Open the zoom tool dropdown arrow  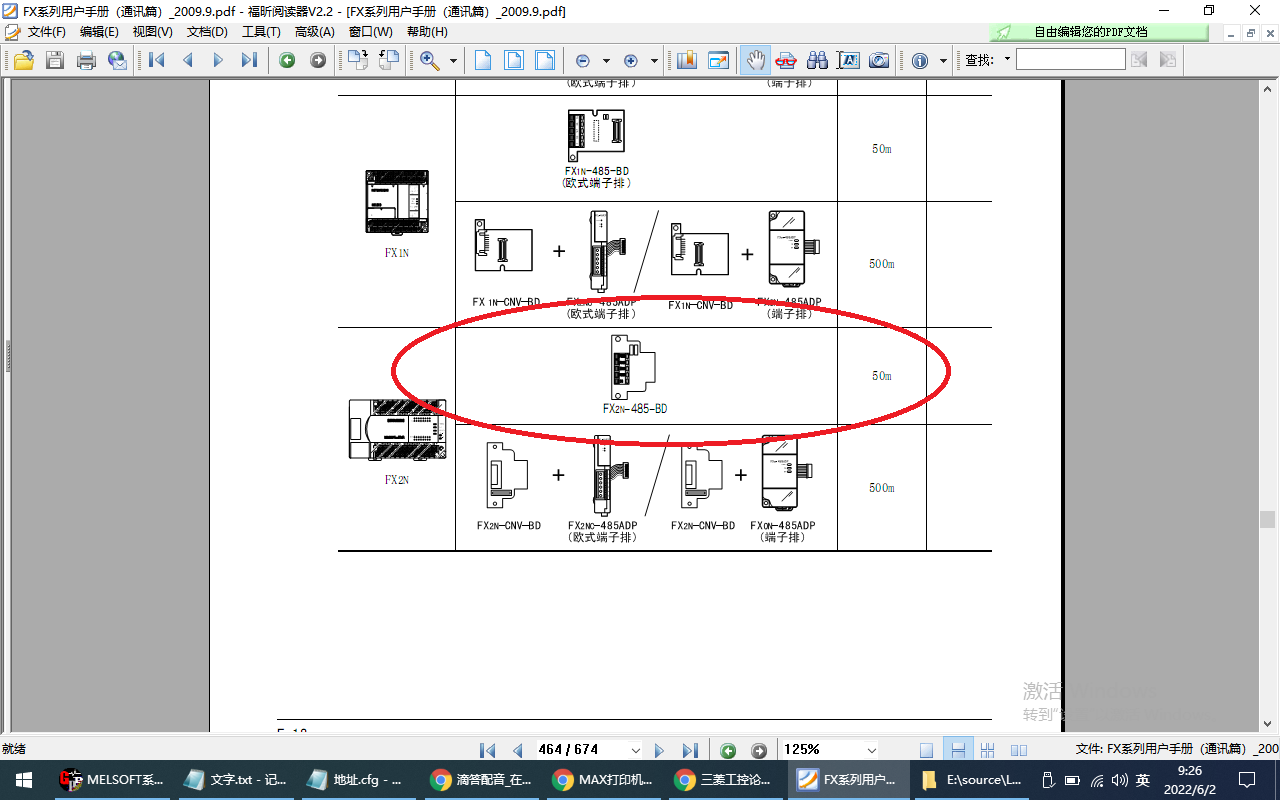453,60
